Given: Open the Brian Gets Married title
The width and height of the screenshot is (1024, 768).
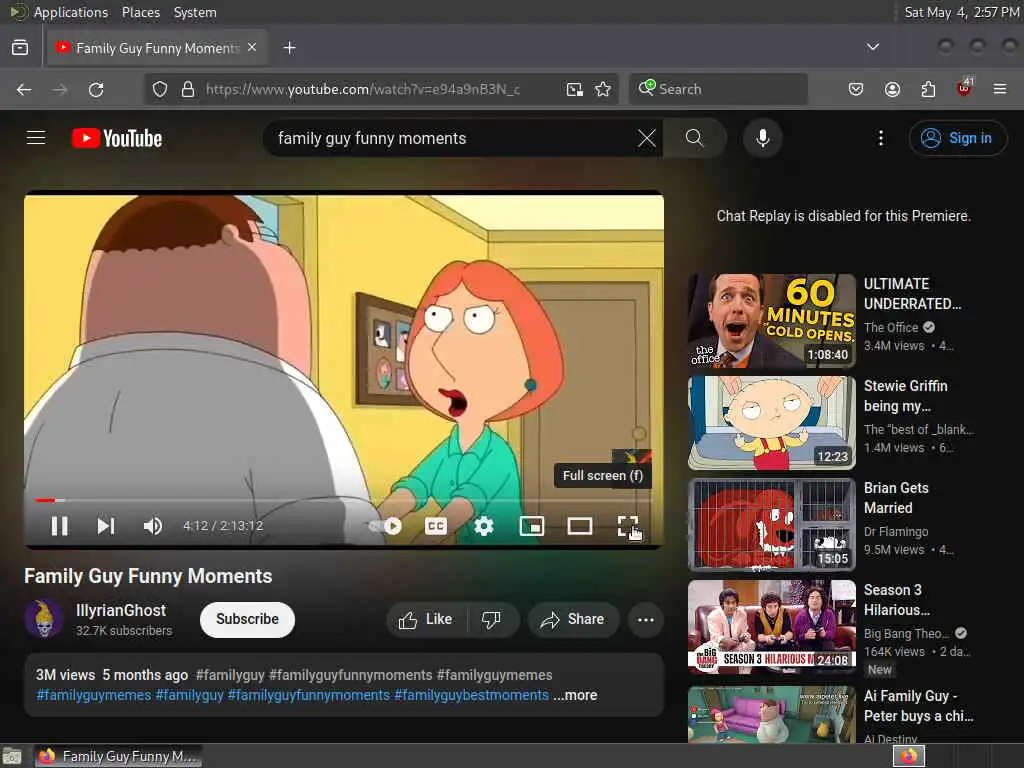Looking at the screenshot, I should (895, 498).
